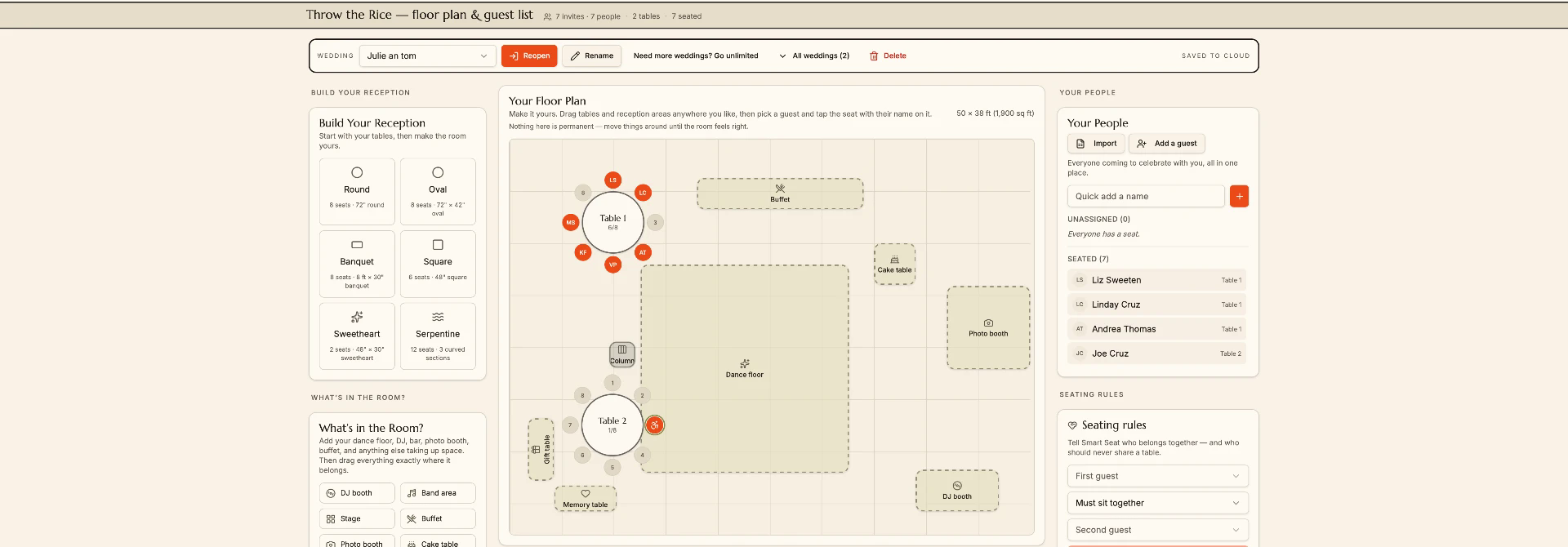
Task: Click the Seating rules heart icon
Action: [1072, 425]
